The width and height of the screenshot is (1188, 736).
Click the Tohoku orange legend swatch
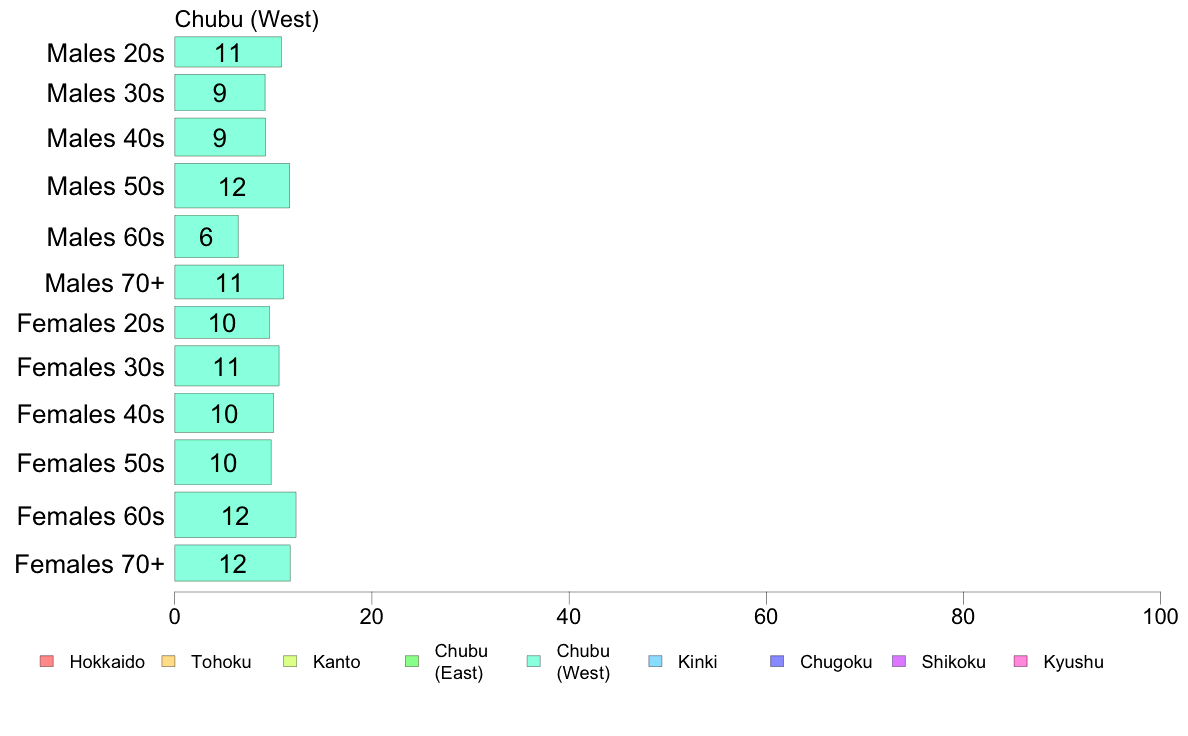(x=168, y=661)
